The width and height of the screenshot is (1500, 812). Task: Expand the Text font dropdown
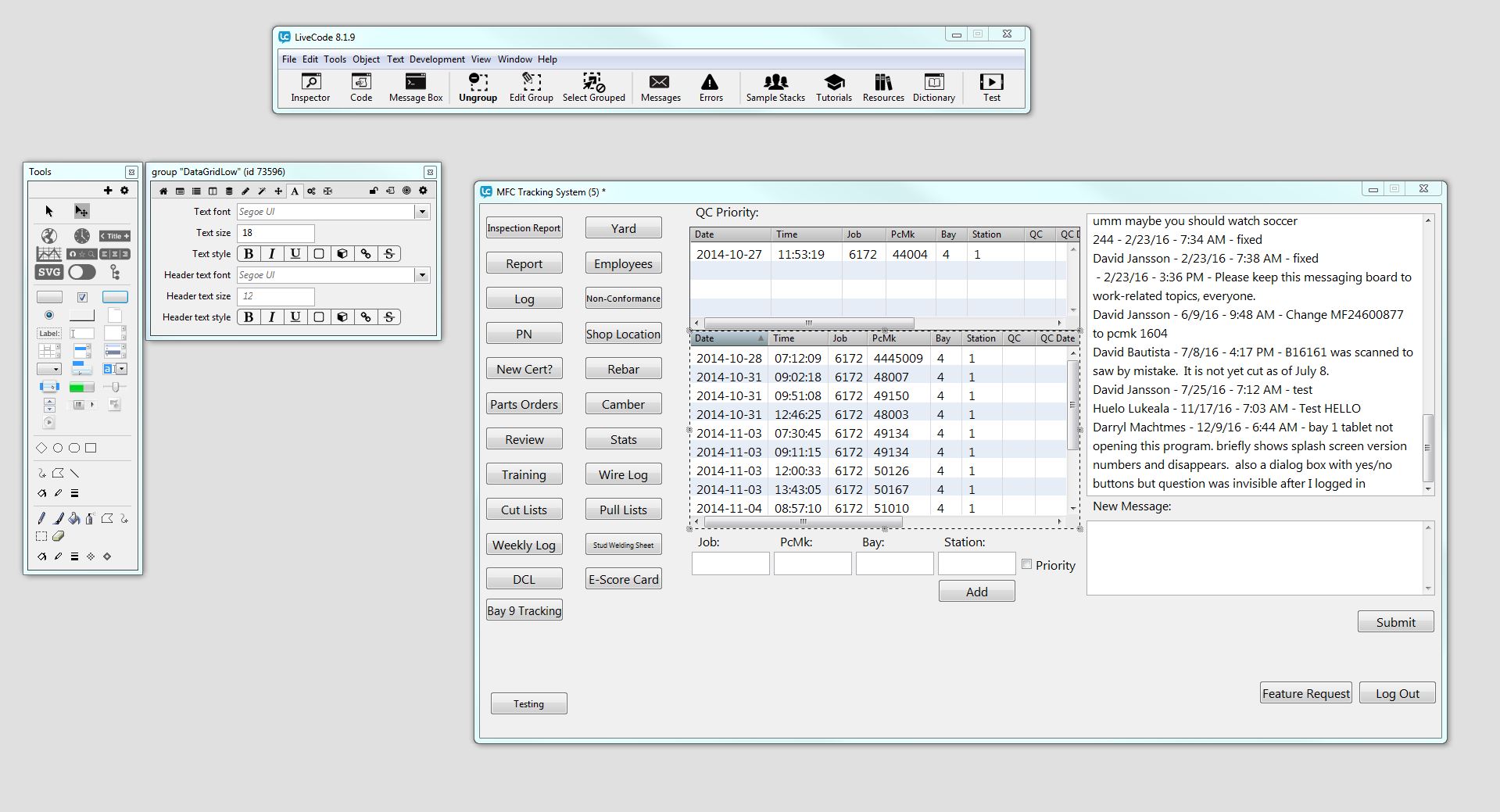pyautogui.click(x=422, y=212)
